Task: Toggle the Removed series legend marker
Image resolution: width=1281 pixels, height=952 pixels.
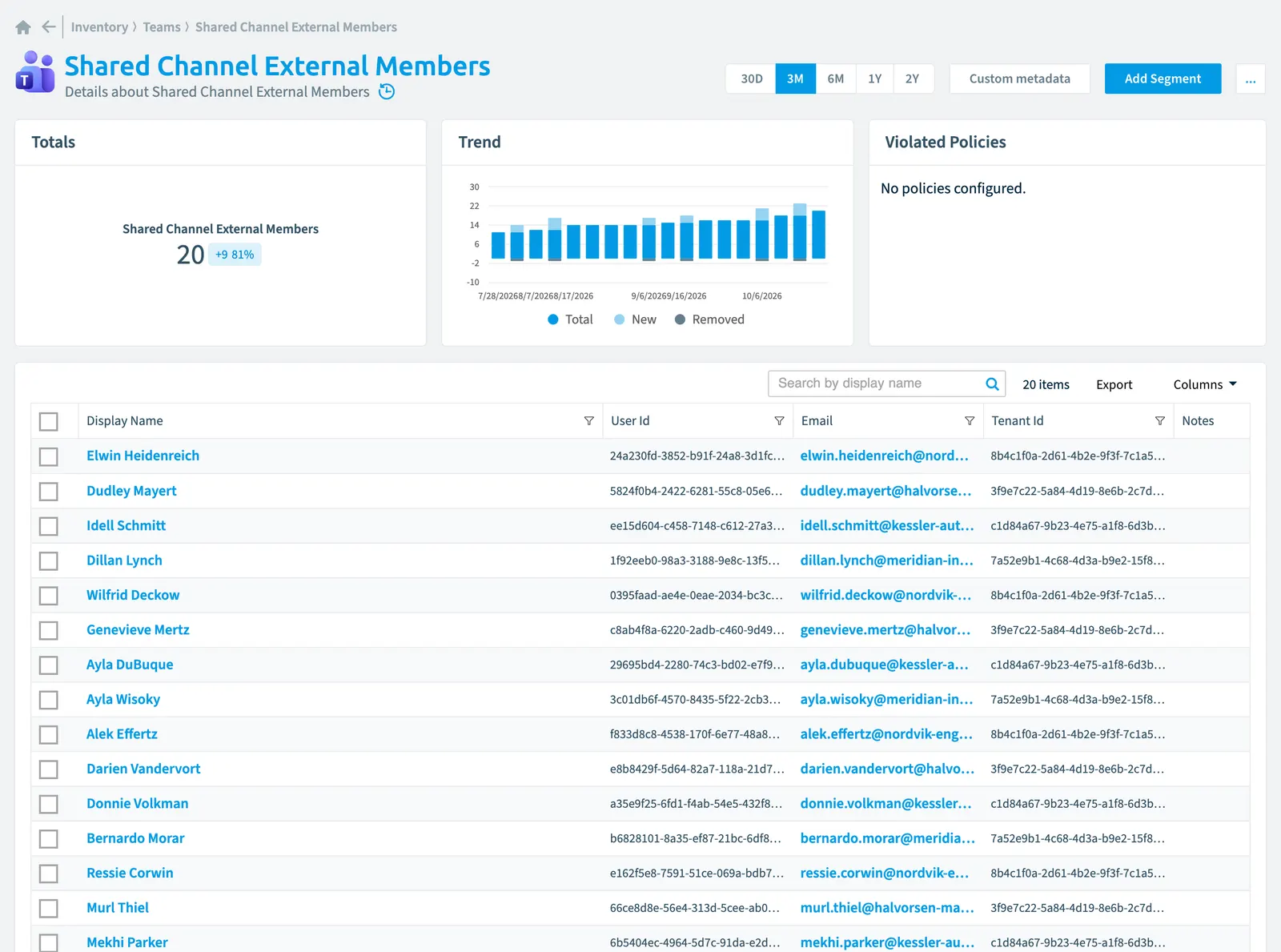Action: pyautogui.click(x=680, y=319)
